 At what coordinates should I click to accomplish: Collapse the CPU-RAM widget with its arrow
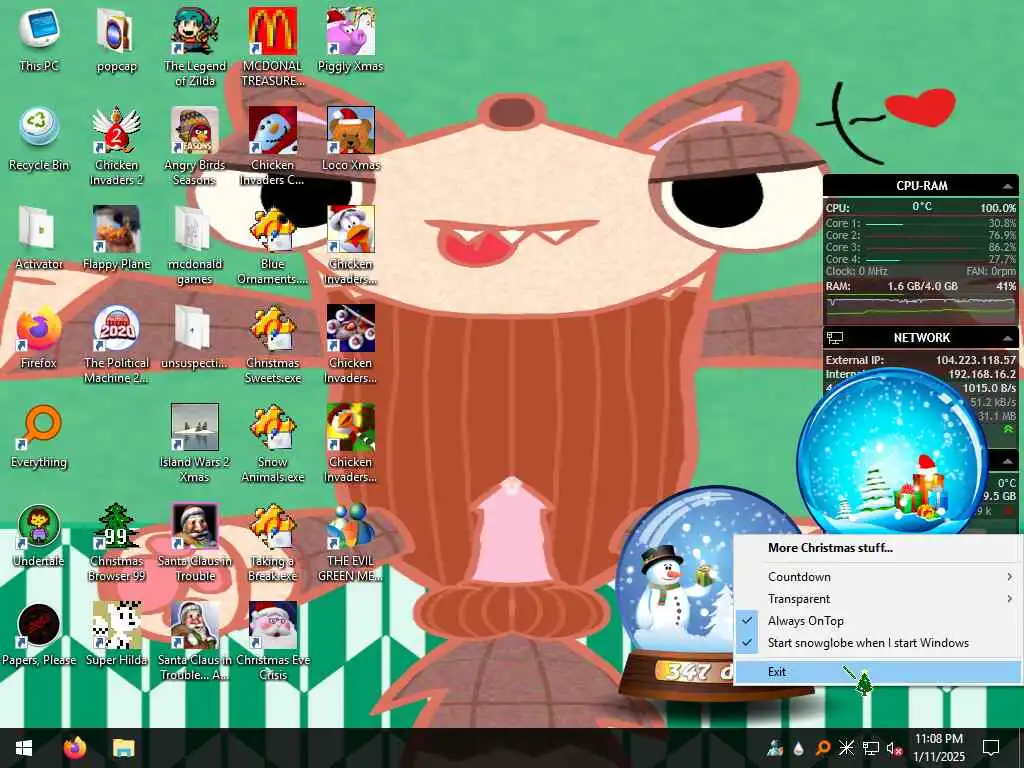(x=1008, y=186)
